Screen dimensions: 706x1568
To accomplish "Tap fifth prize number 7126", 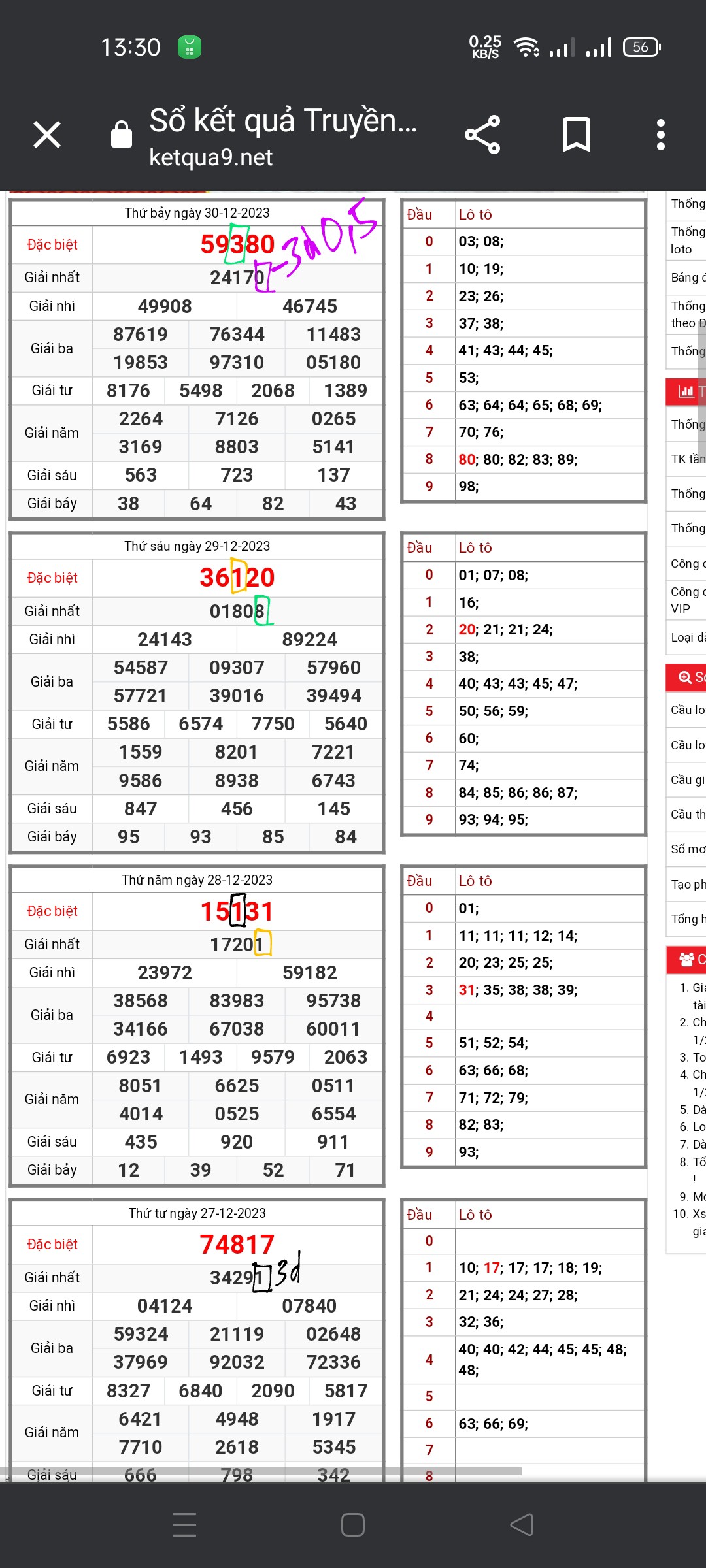I will (x=237, y=419).
